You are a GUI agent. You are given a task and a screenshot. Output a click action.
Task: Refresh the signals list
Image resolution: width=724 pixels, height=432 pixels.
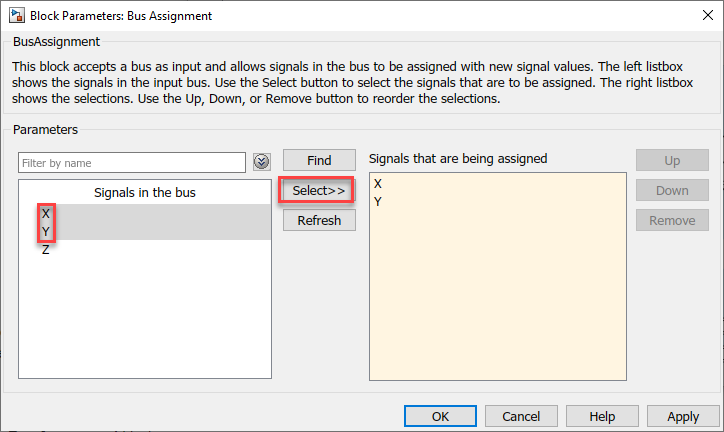[319, 220]
